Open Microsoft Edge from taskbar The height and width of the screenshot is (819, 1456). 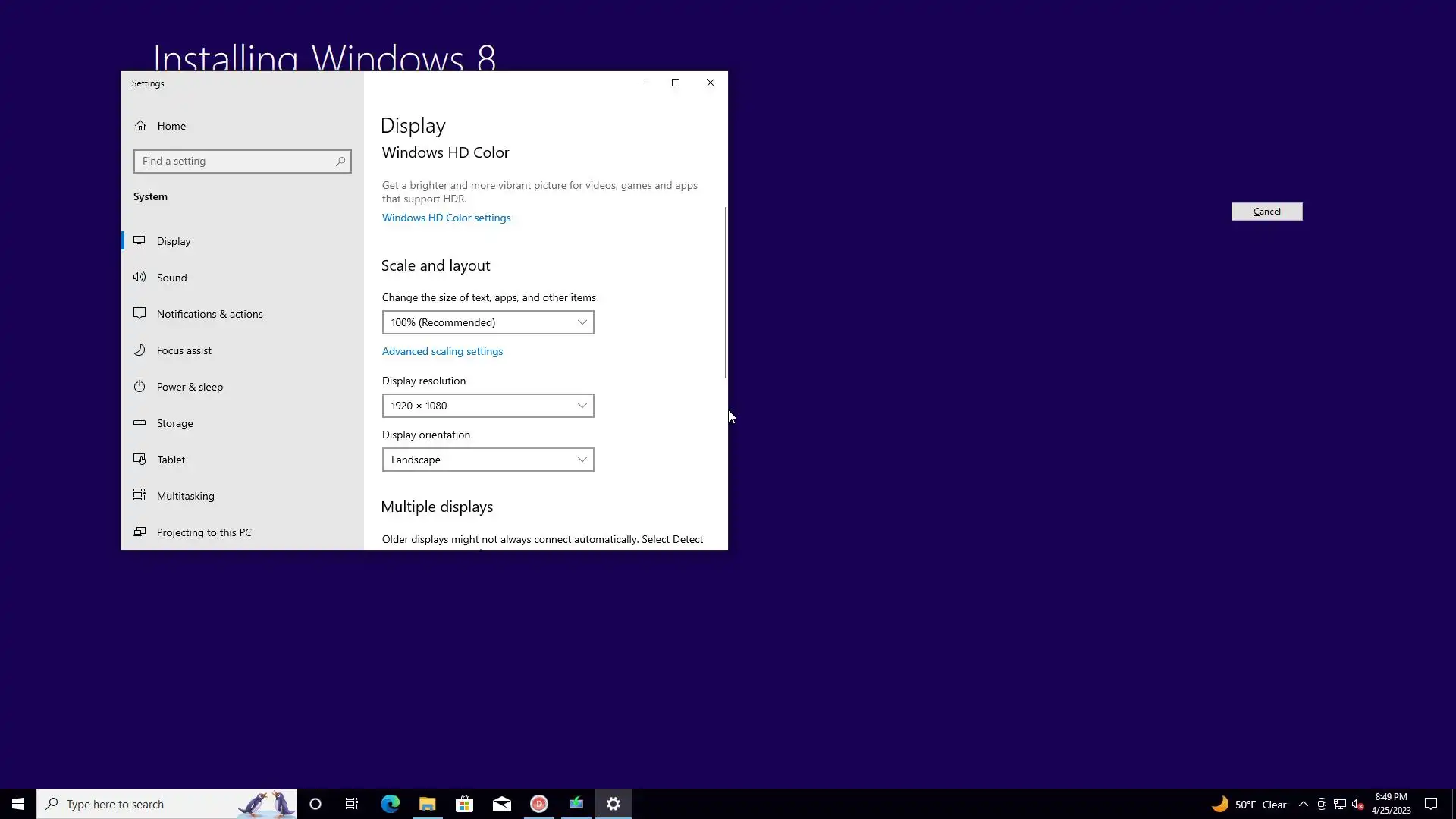(390, 804)
